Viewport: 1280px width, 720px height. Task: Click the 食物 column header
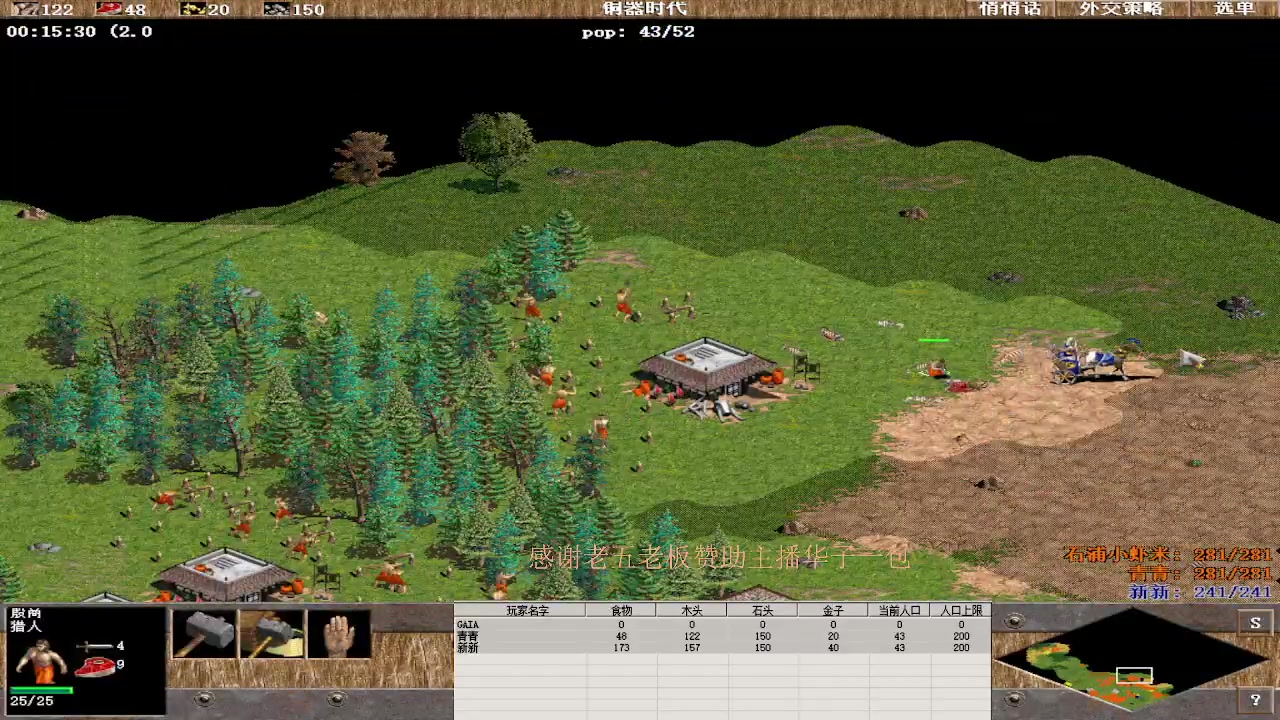[x=622, y=610]
